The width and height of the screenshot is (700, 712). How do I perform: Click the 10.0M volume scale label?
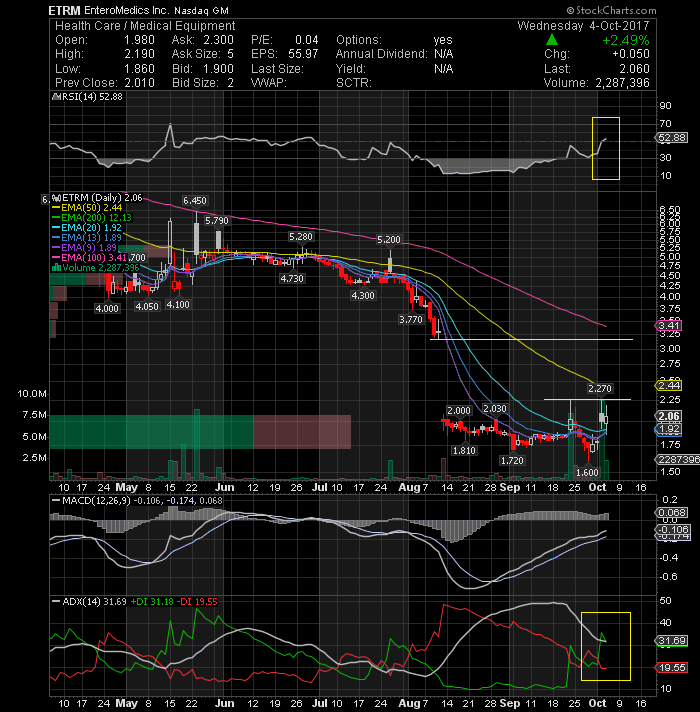point(32,394)
